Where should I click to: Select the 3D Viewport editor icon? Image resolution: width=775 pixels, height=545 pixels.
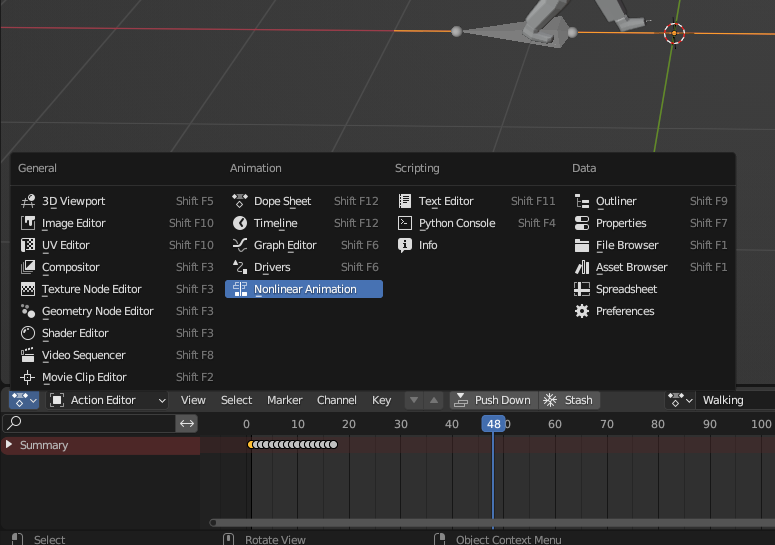28,201
